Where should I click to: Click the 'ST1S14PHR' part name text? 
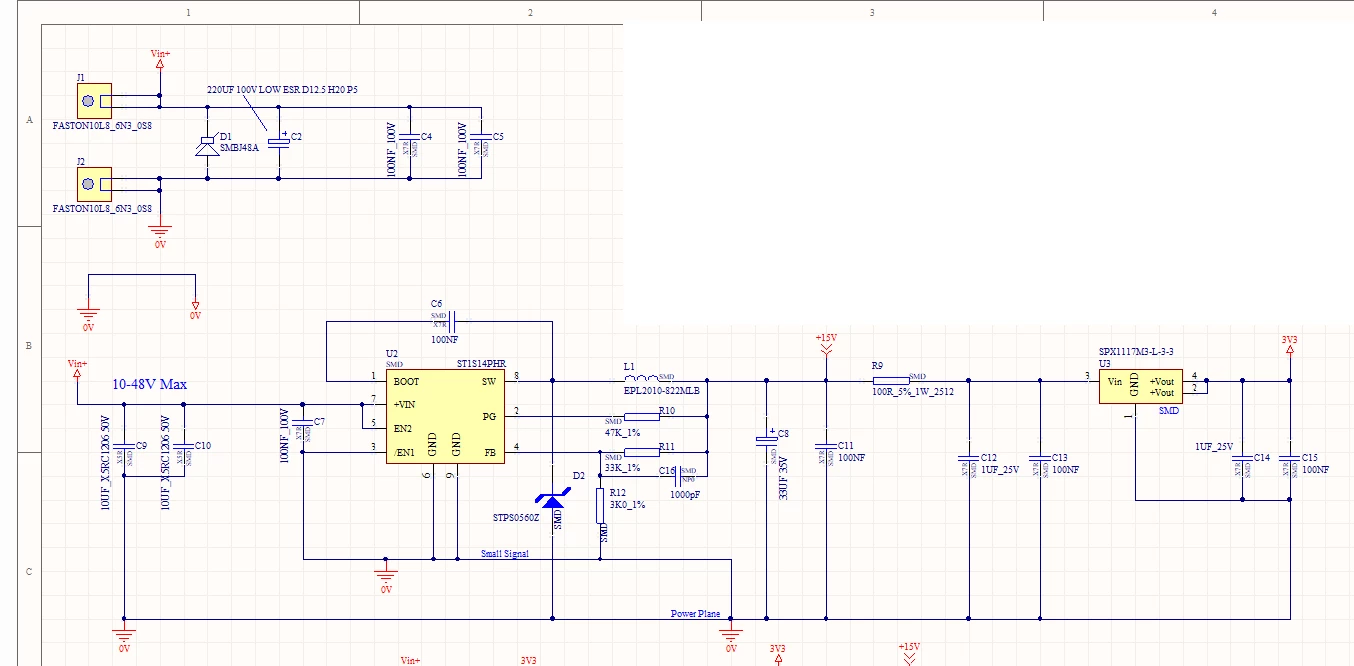482,364
